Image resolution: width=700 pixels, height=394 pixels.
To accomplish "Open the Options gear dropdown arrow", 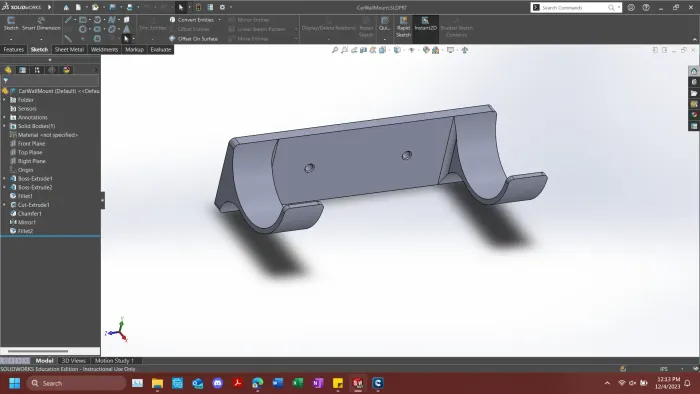I will click(231, 7).
